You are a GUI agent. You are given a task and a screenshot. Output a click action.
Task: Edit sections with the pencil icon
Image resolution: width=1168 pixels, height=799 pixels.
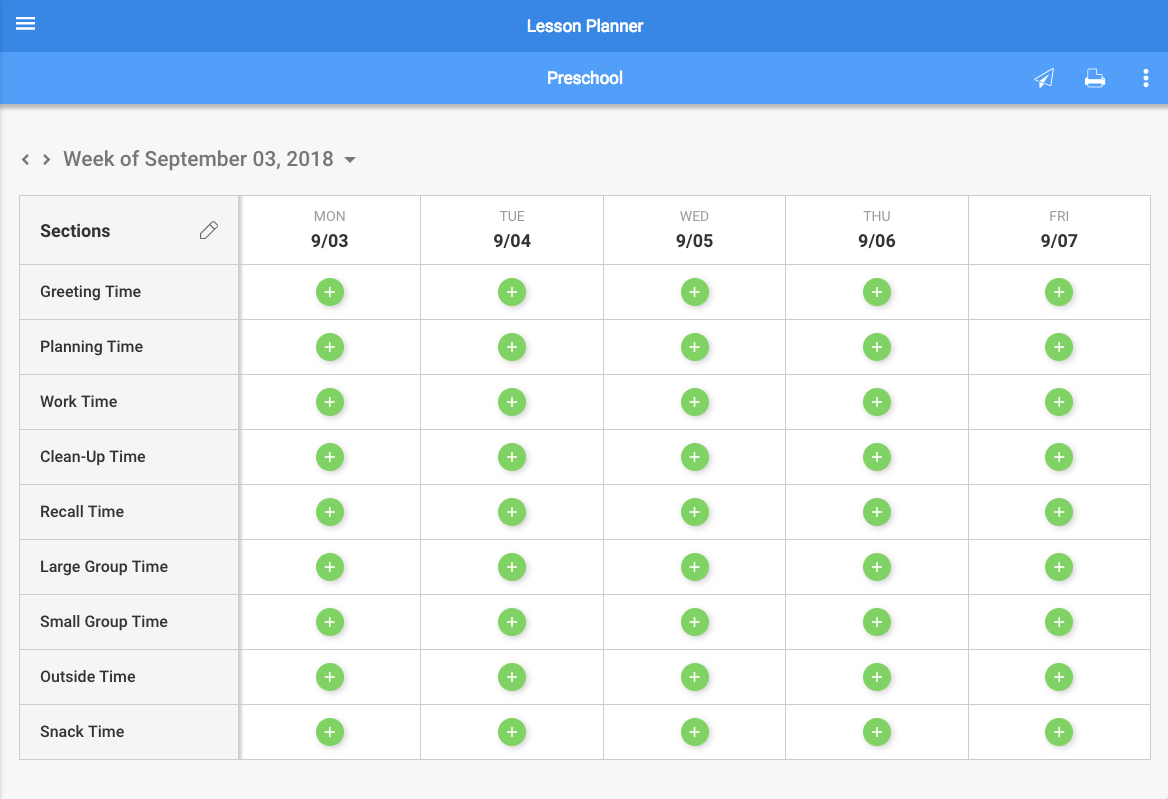[x=209, y=230]
